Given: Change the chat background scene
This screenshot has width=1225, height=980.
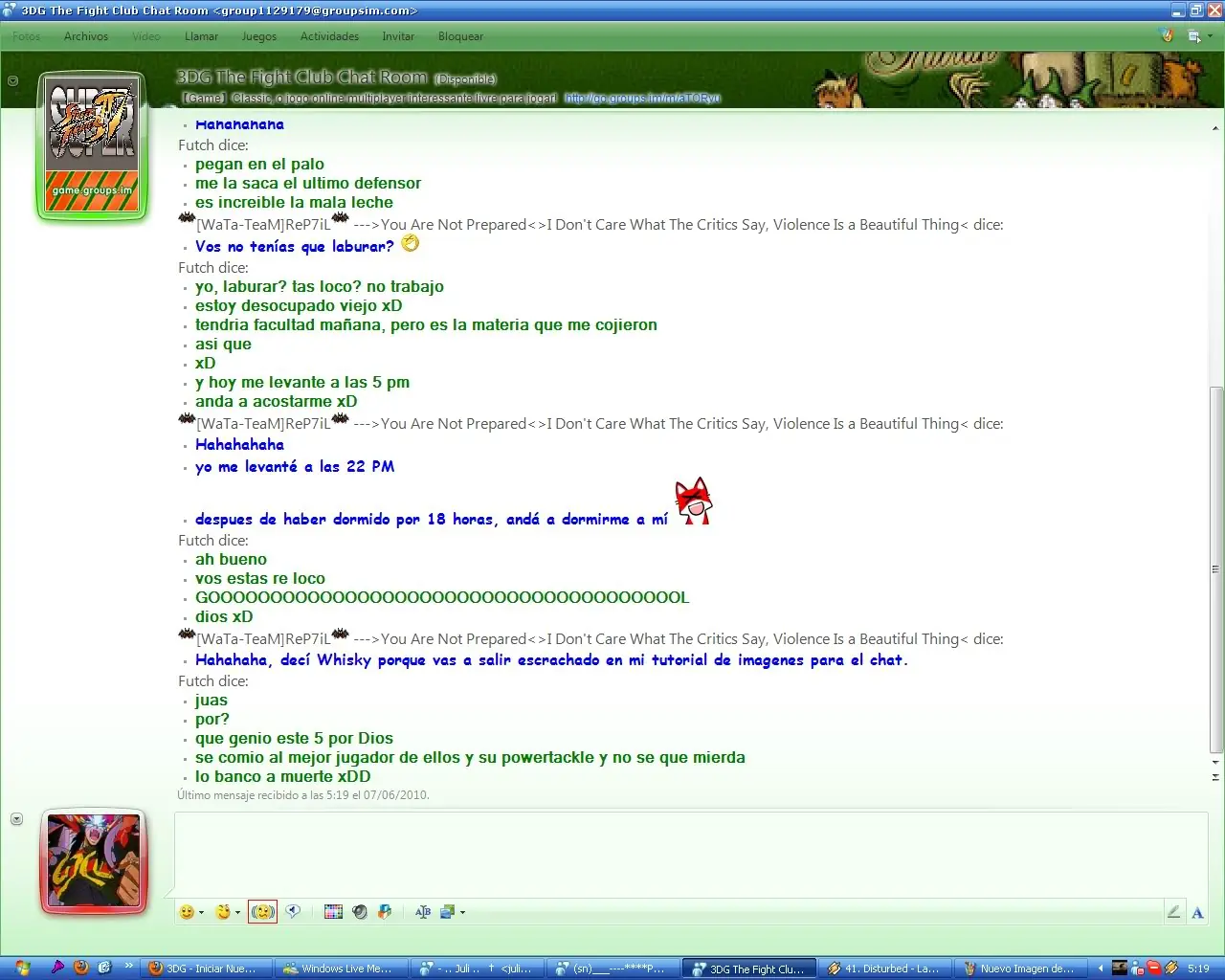Looking at the screenshot, I should (x=333, y=912).
